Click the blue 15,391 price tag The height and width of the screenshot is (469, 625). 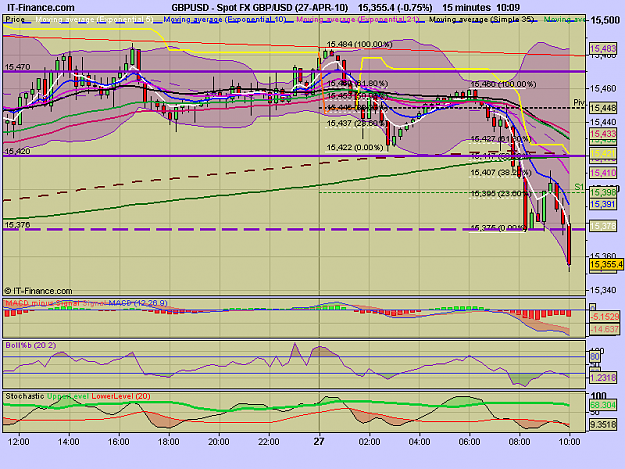point(603,204)
